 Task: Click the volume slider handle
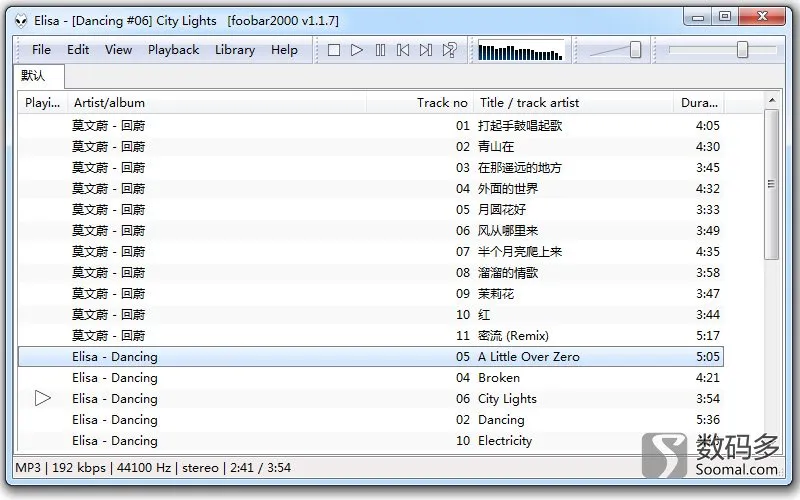(x=635, y=50)
